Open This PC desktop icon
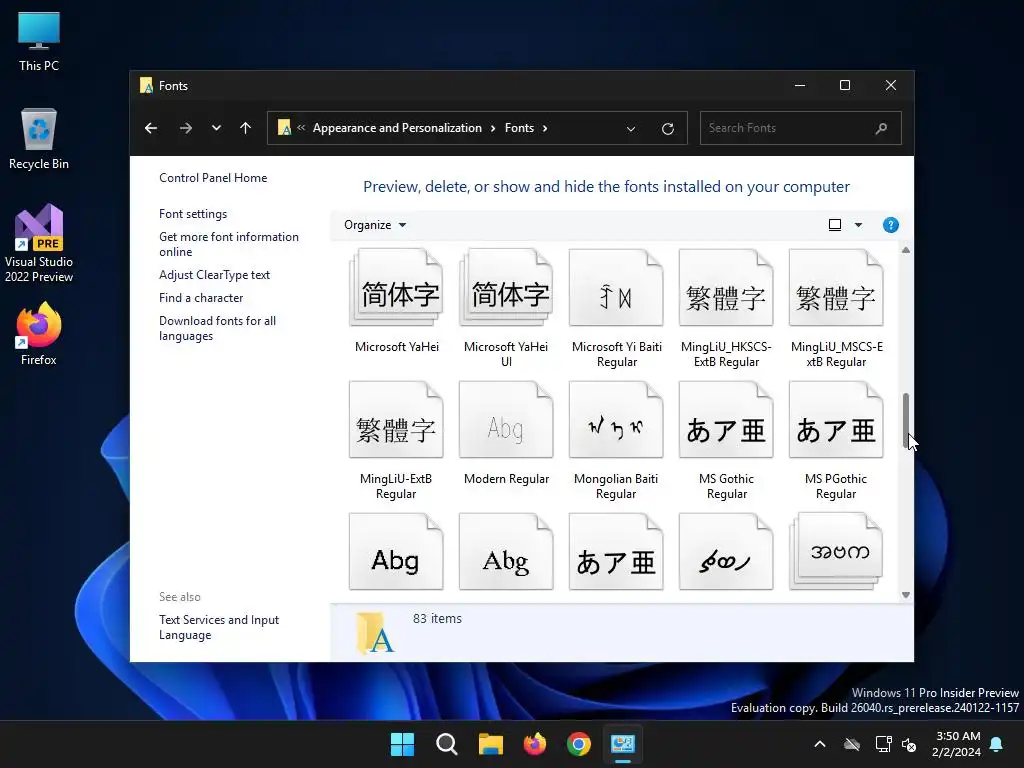Screen dimensions: 1024x768 (39, 41)
